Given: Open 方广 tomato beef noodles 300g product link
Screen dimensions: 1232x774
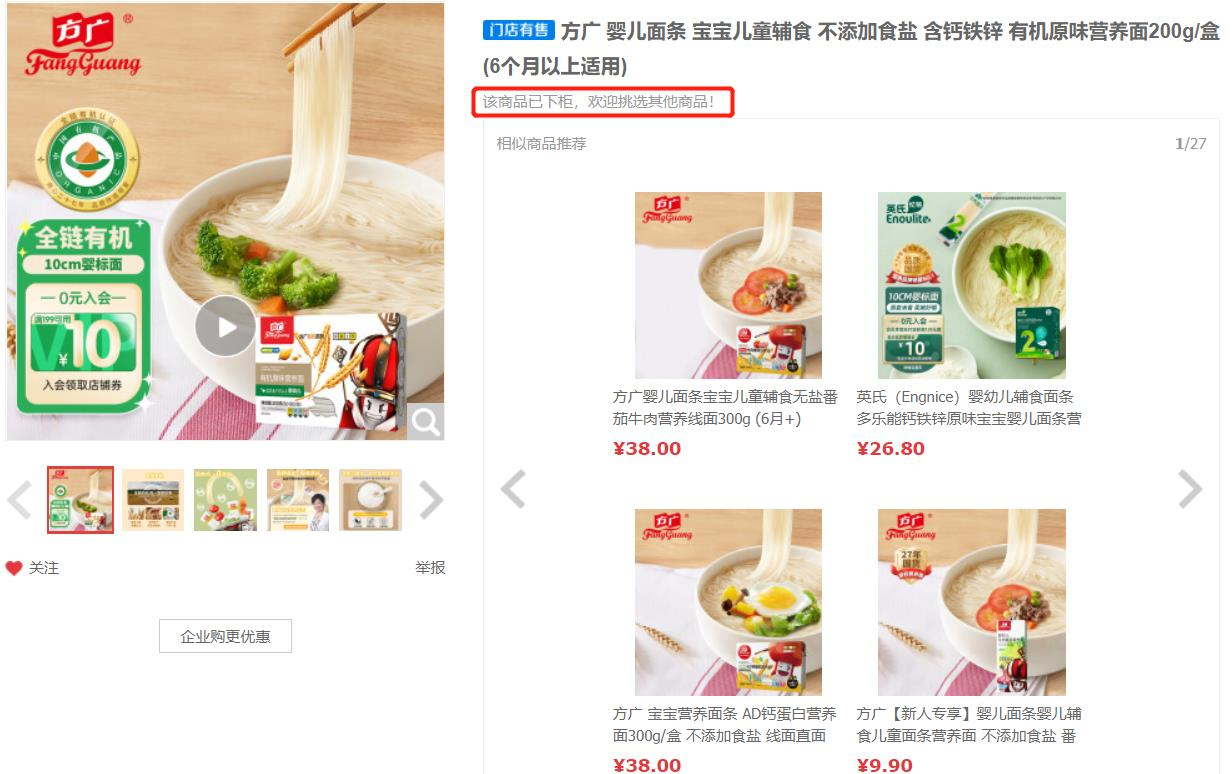Looking at the screenshot, I should click(725, 408).
